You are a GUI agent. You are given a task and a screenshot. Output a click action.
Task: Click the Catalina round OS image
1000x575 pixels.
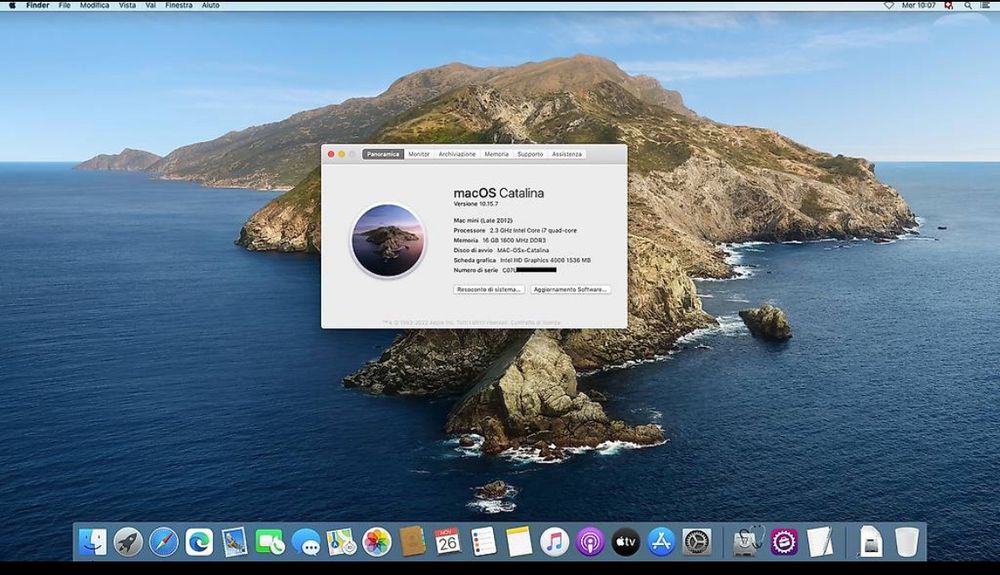(388, 240)
